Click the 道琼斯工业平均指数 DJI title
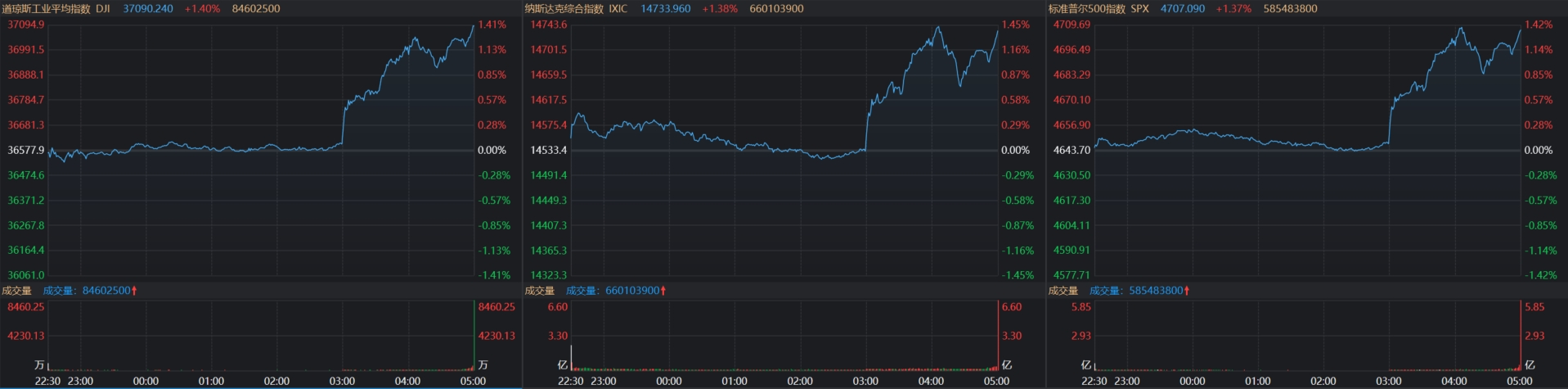Image resolution: width=1568 pixels, height=389 pixels. pos(56,8)
